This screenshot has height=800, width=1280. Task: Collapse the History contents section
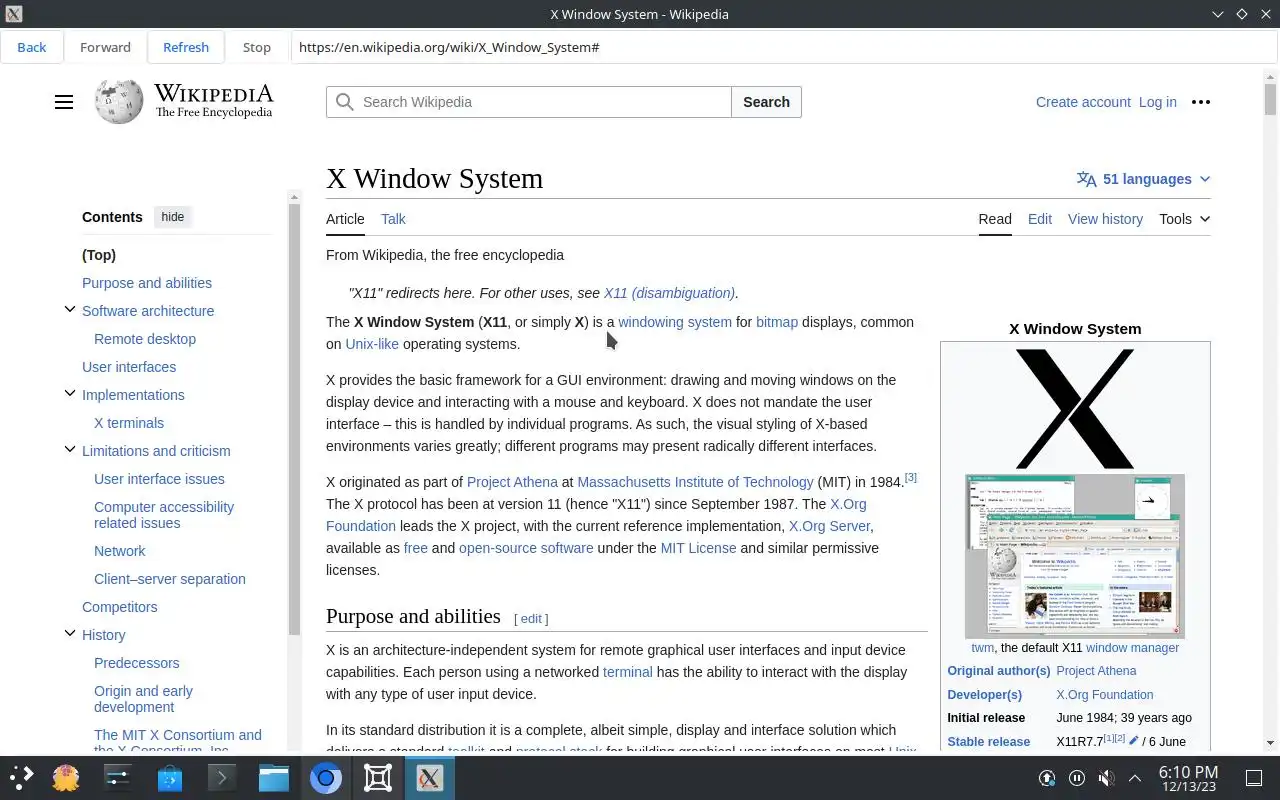click(70, 634)
